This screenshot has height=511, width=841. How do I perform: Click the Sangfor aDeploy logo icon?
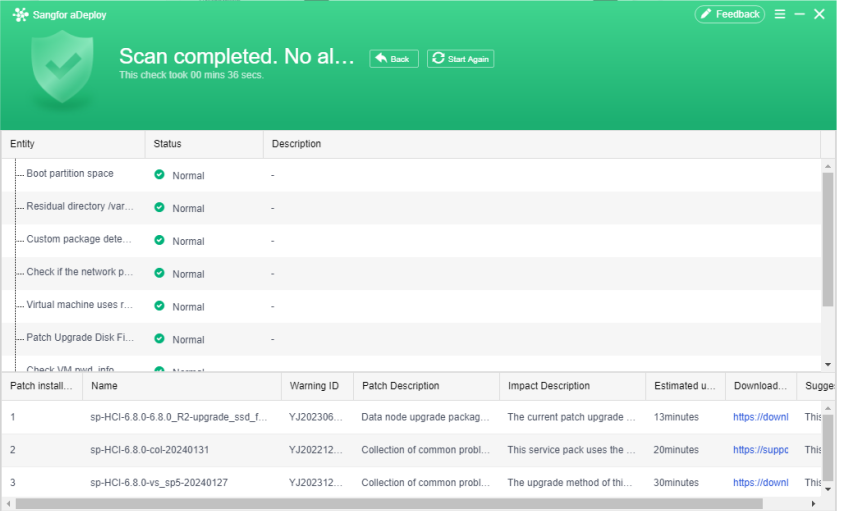click(20, 15)
